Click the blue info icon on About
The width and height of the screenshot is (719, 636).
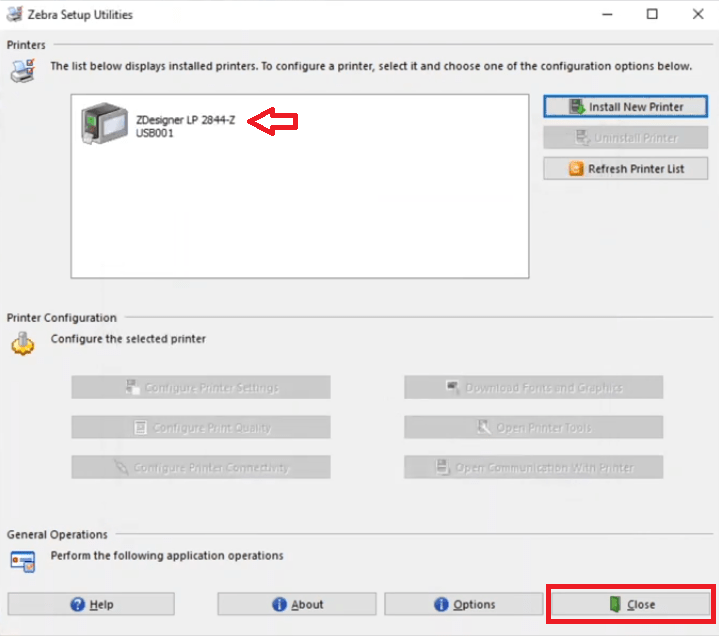tap(279, 604)
